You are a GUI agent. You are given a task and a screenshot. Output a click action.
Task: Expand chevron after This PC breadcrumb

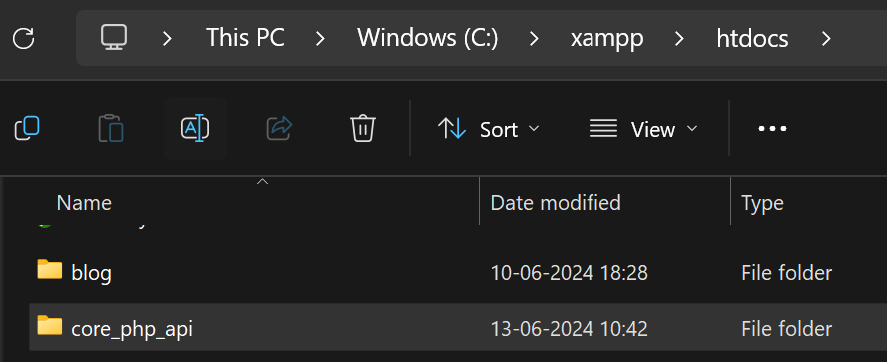pos(320,38)
